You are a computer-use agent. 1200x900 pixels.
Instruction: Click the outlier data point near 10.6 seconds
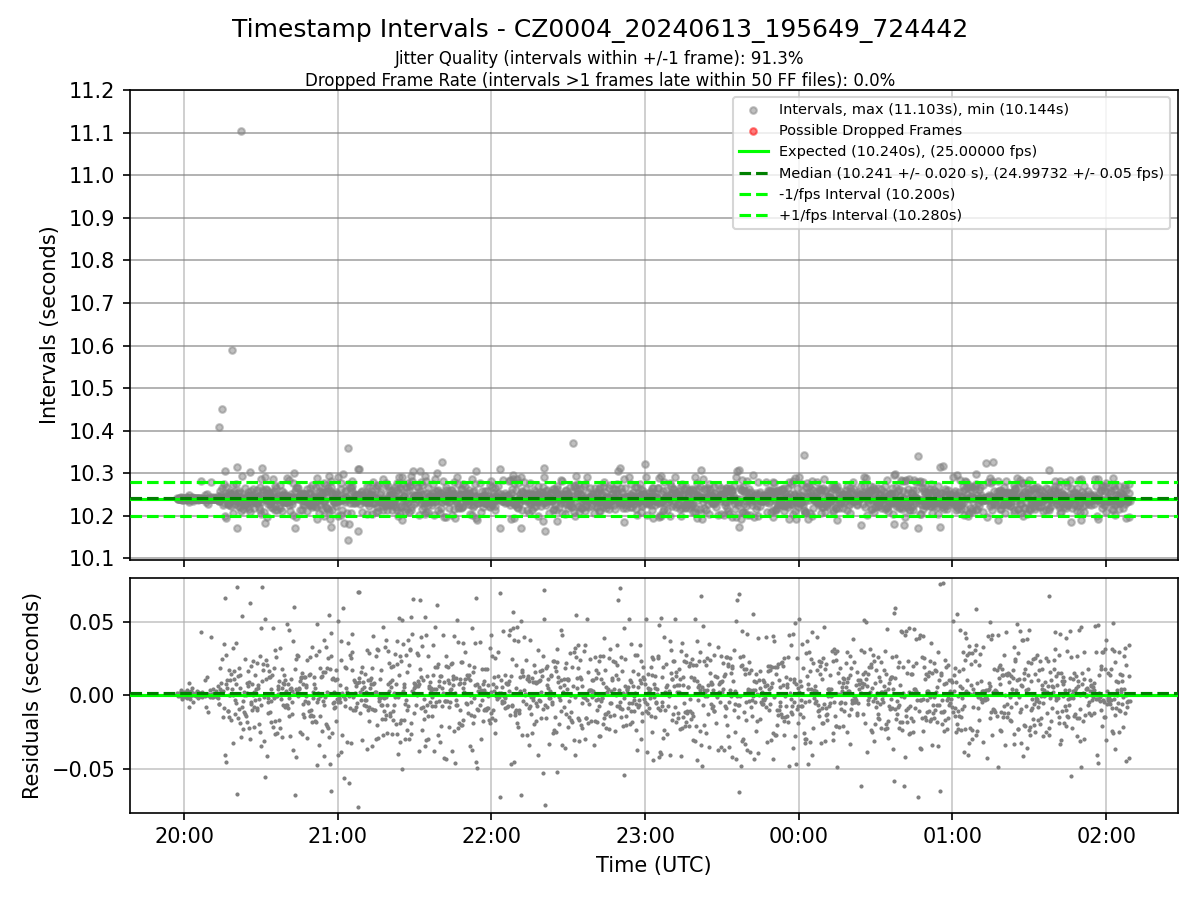coord(232,350)
